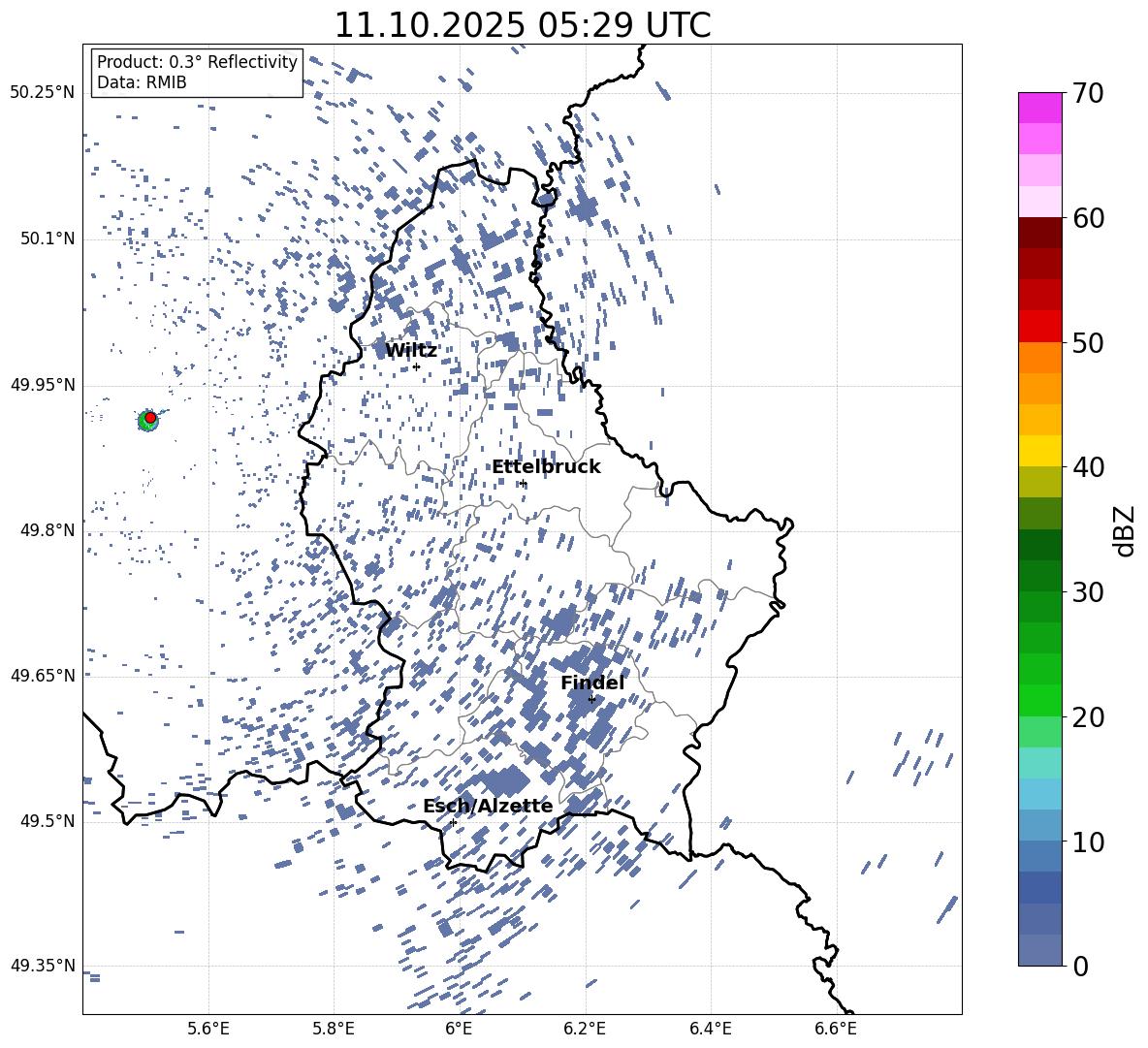Click the colorbar tick value 40
The height and width of the screenshot is (1048, 1148).
[x=1088, y=467]
